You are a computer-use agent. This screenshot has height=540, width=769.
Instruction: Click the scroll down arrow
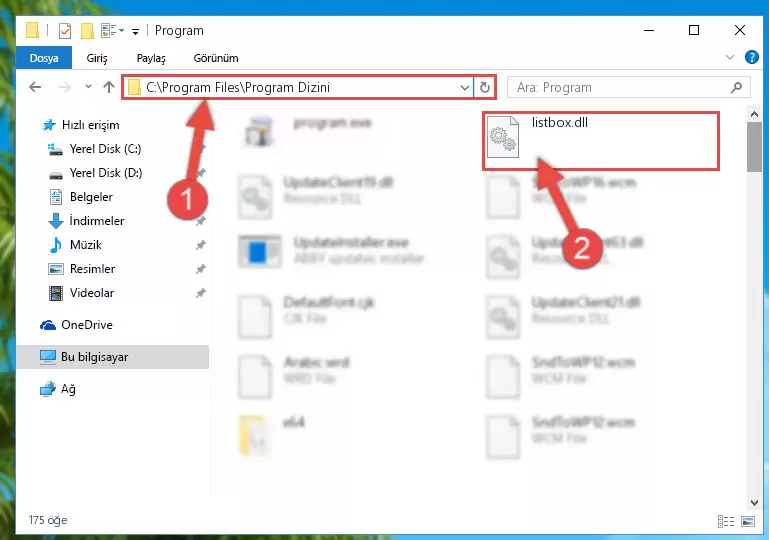[x=754, y=503]
